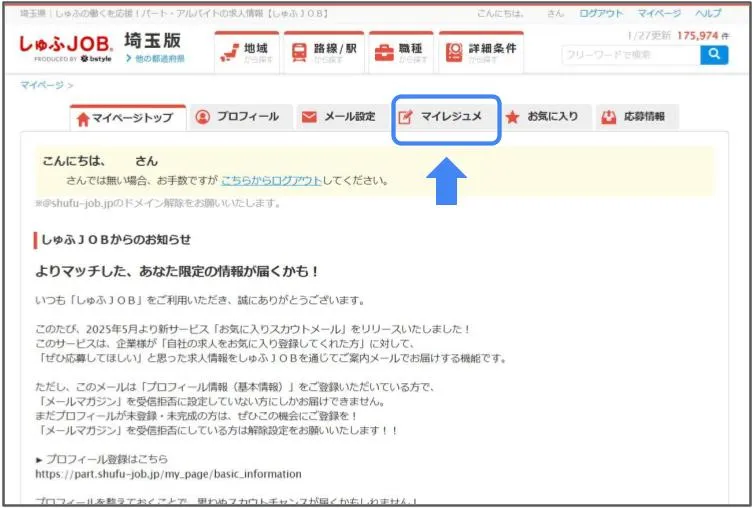The image size is (754, 508).
Task: Open the 応募情報 tab
Action: [x=634, y=117]
